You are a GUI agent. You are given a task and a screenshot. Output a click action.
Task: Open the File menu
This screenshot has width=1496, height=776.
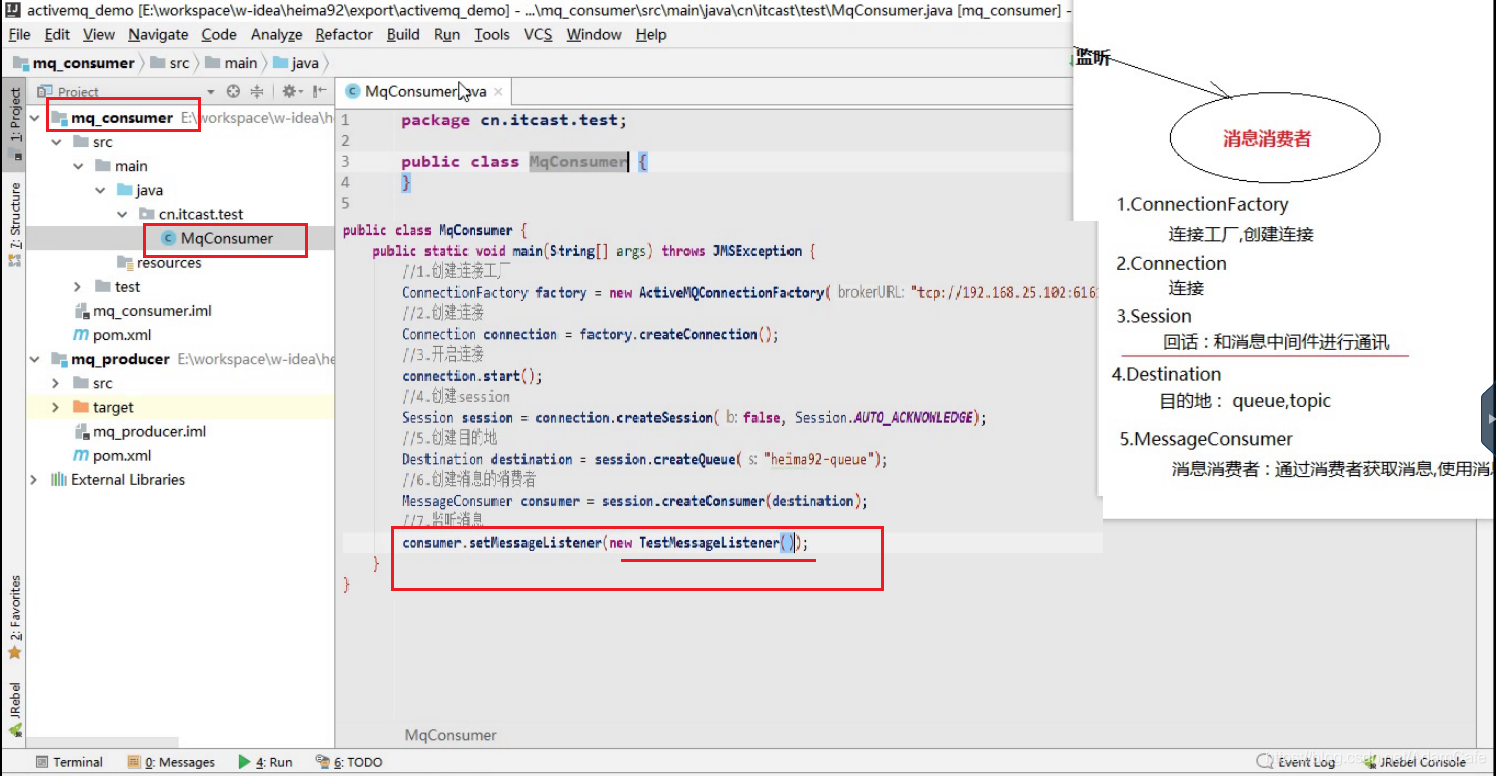[x=19, y=34]
